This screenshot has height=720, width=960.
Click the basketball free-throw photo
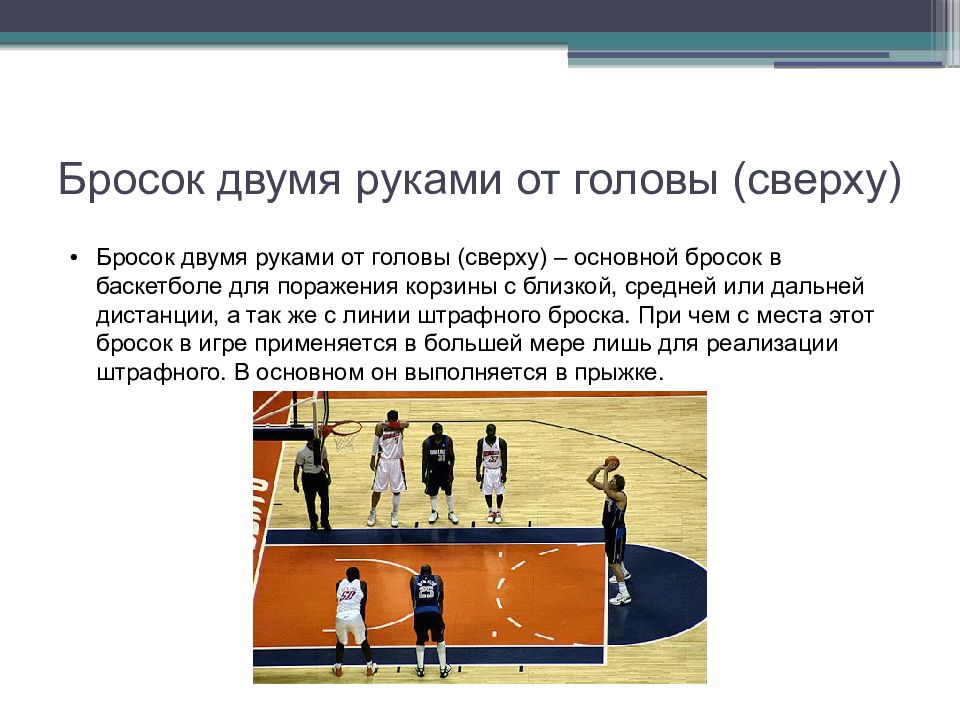(x=480, y=538)
